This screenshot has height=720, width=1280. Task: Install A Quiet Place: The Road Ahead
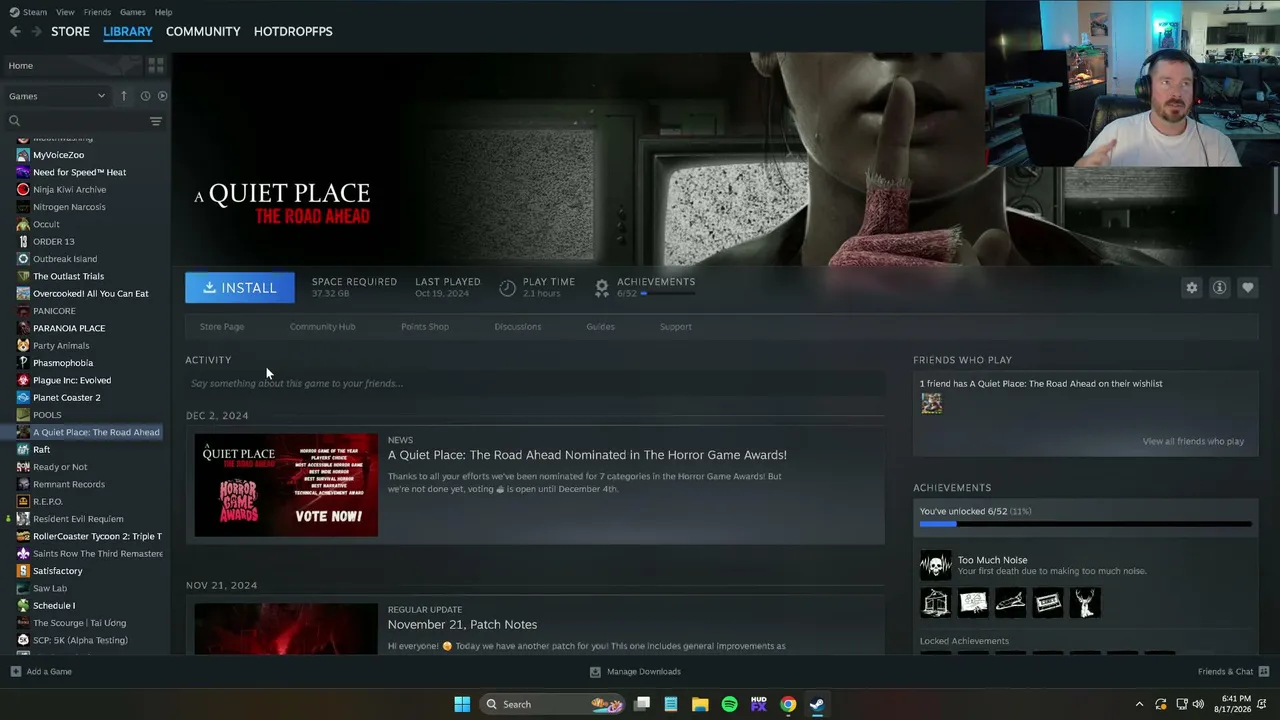[x=240, y=287]
